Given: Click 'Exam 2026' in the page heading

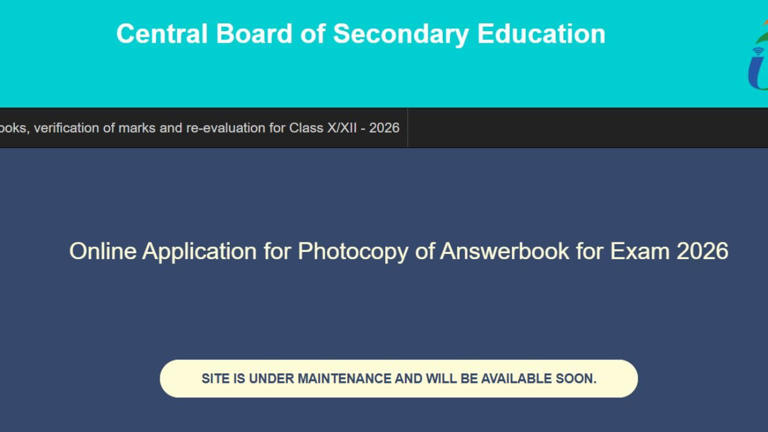Looking at the screenshot, I should pyautogui.click(x=669, y=251).
